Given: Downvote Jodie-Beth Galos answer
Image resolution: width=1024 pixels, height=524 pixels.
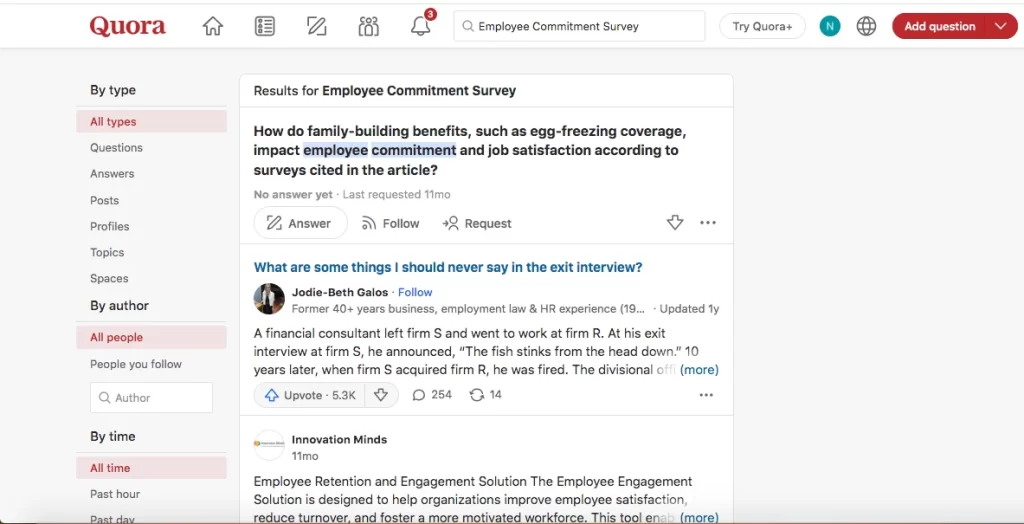Looking at the screenshot, I should [x=381, y=395].
